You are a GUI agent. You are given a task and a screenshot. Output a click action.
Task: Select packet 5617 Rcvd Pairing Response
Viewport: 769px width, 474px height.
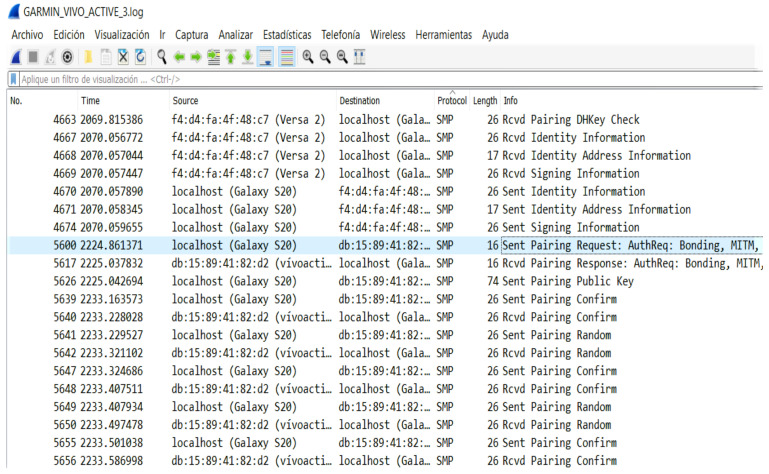pyautogui.click(x=385, y=263)
